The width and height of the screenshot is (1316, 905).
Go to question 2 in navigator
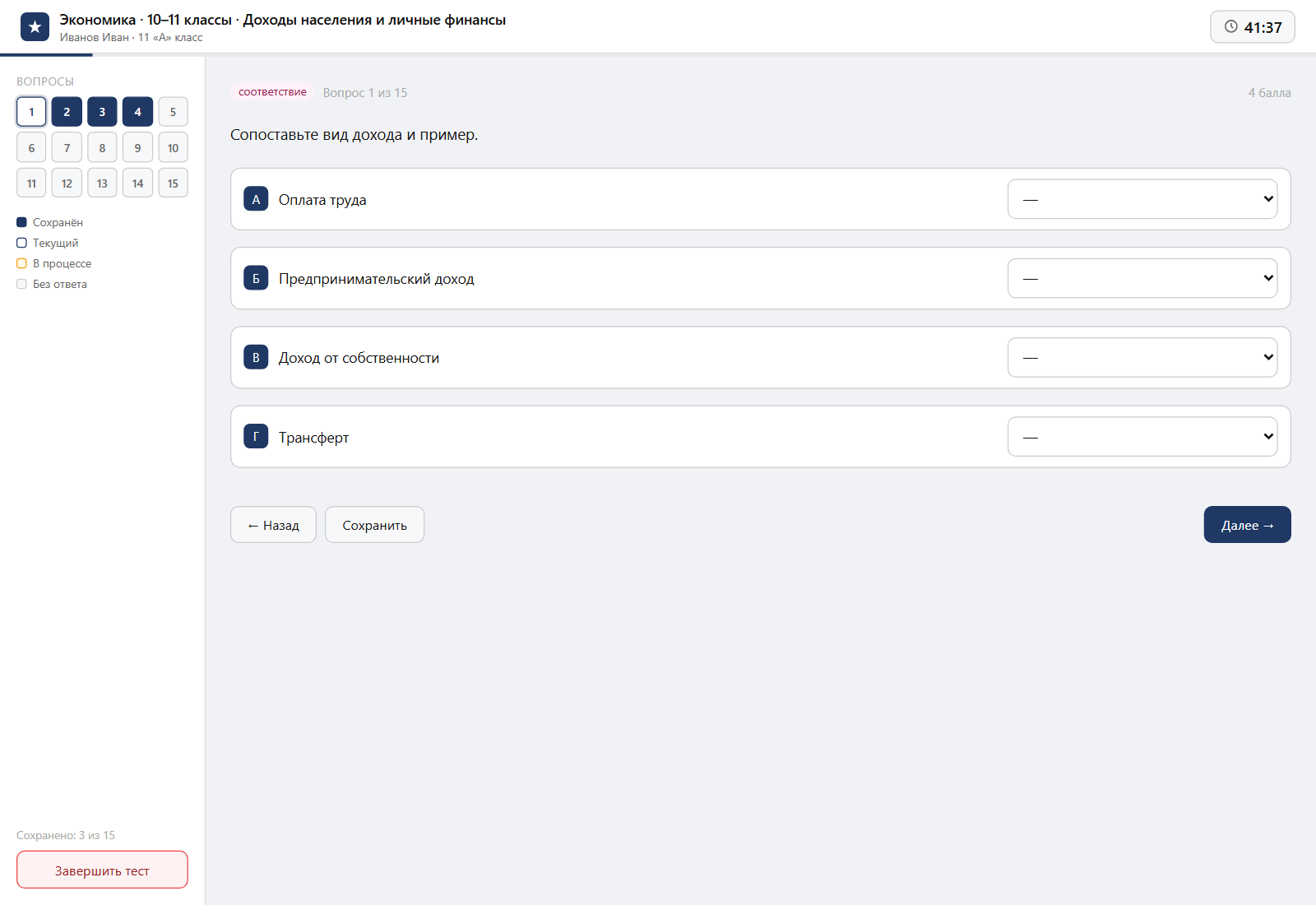[67, 112]
